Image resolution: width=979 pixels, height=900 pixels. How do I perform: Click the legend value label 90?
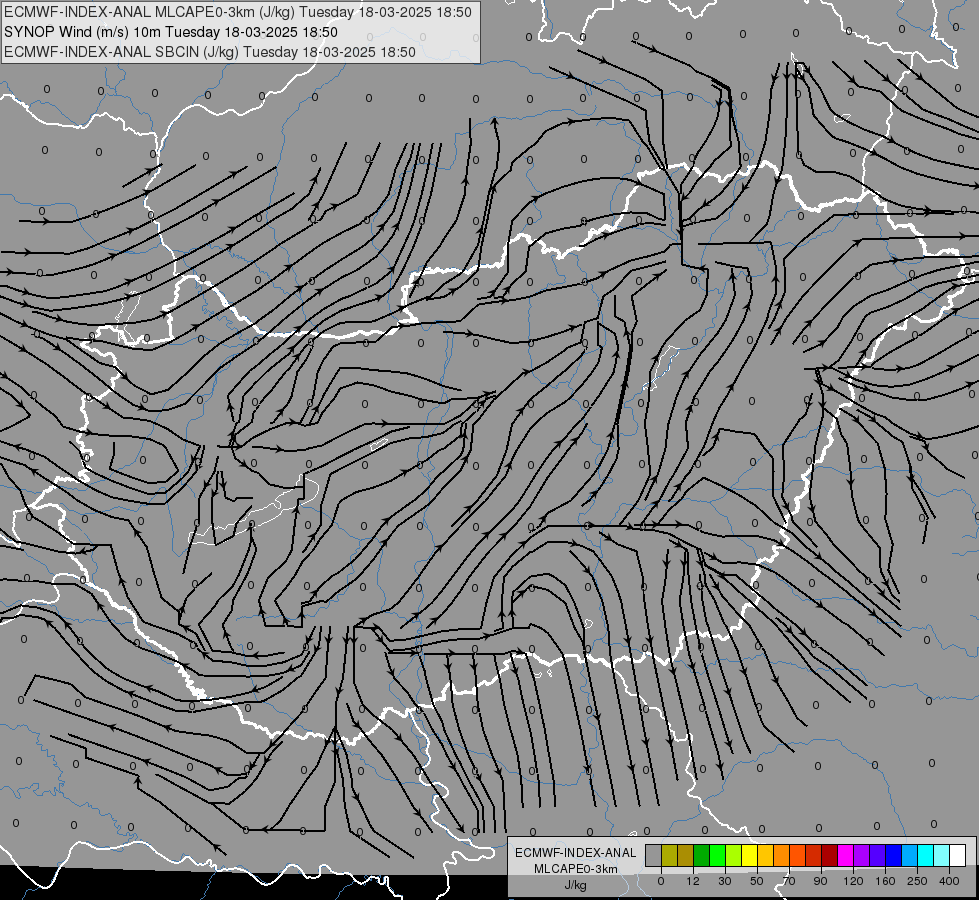coord(820,881)
